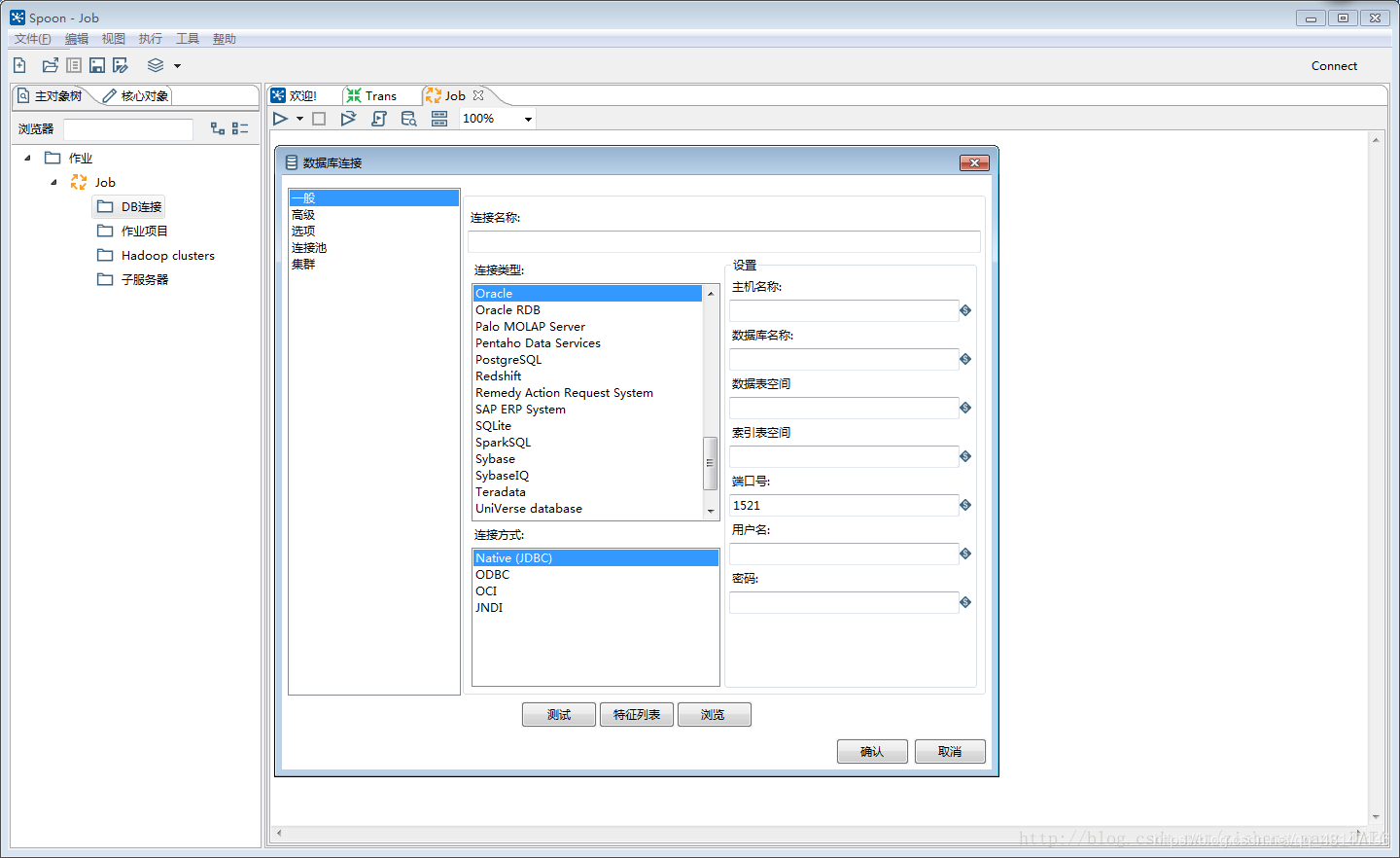
Task: Close the Job tab with its X
Action: pos(478,95)
